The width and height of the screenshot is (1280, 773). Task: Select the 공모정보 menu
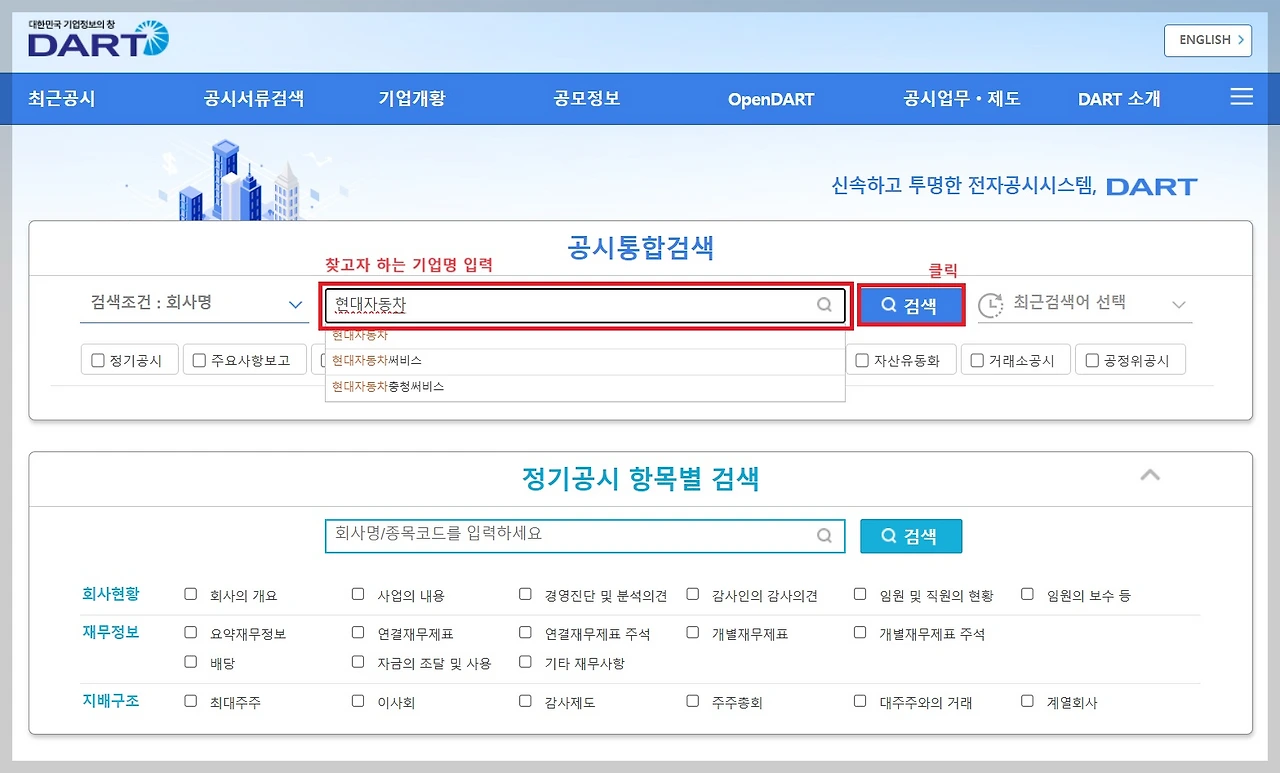[587, 98]
